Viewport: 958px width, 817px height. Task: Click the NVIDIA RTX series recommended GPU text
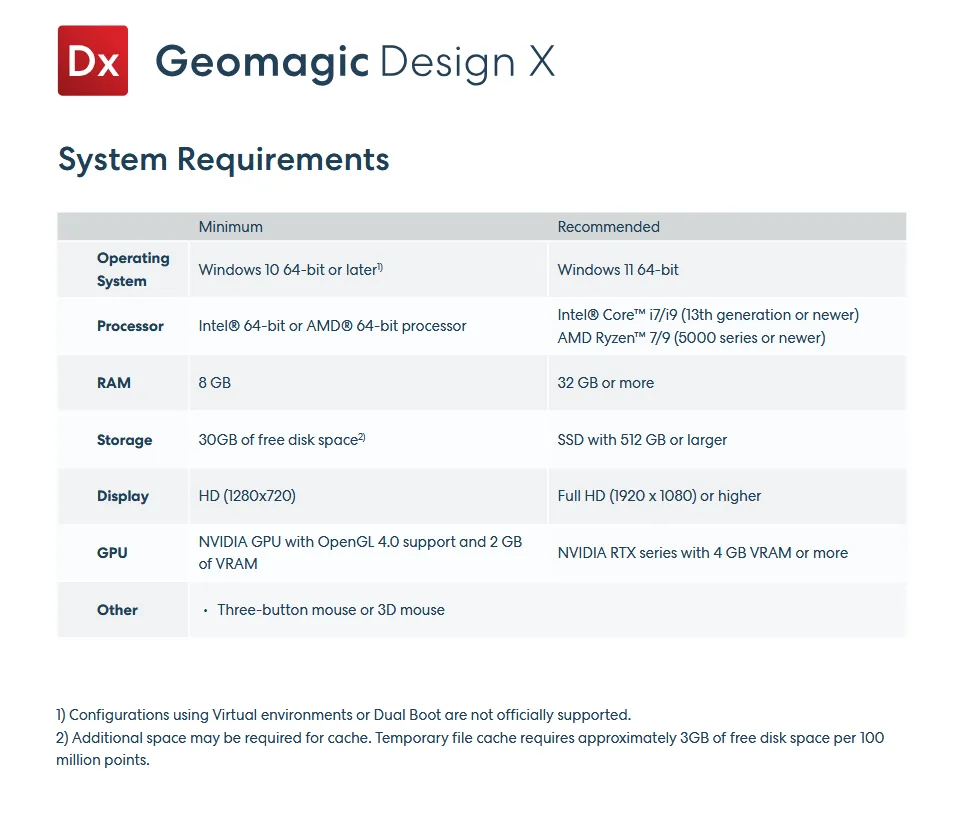click(x=702, y=553)
